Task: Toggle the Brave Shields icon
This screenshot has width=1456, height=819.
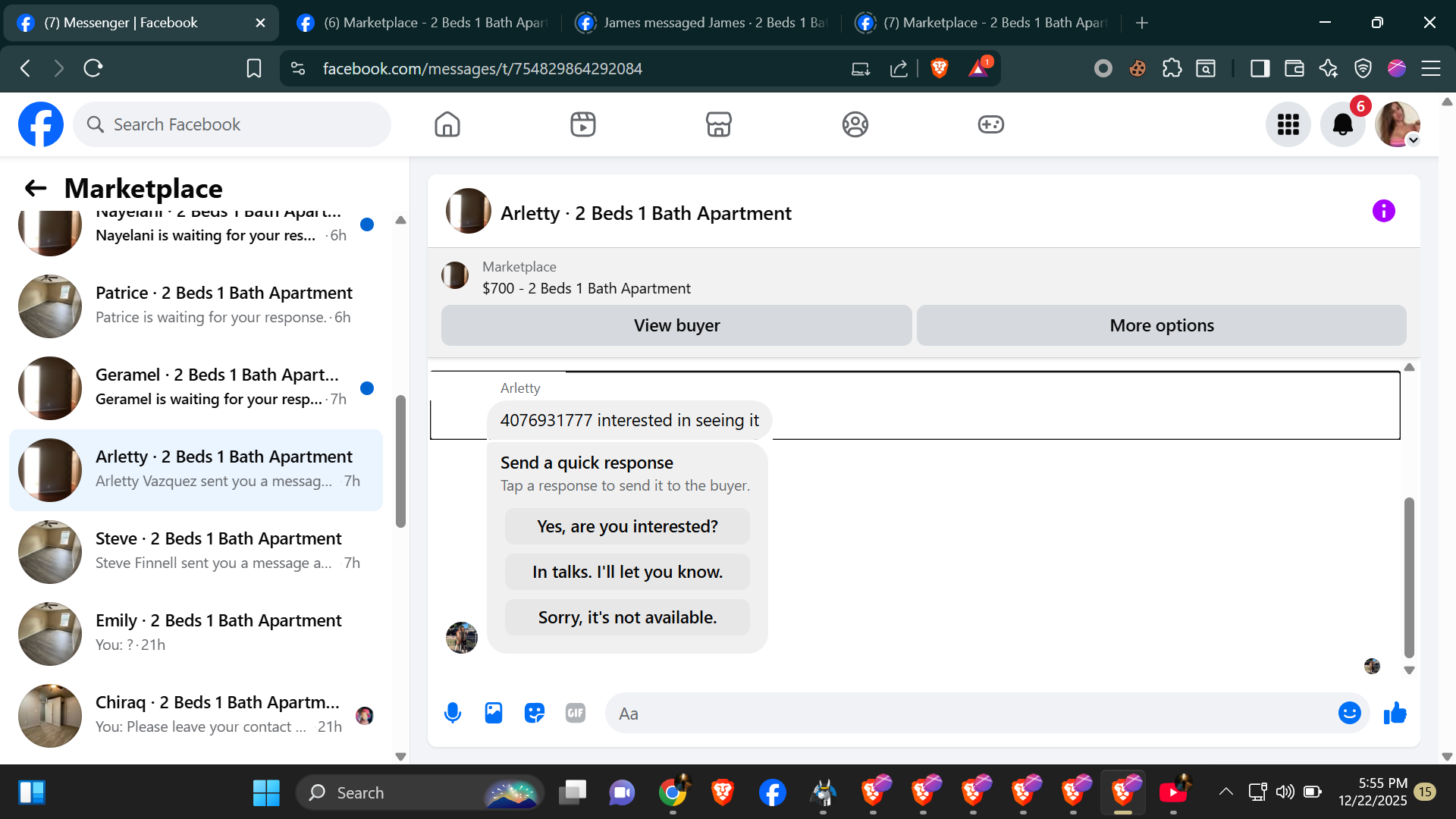Action: coord(939,68)
